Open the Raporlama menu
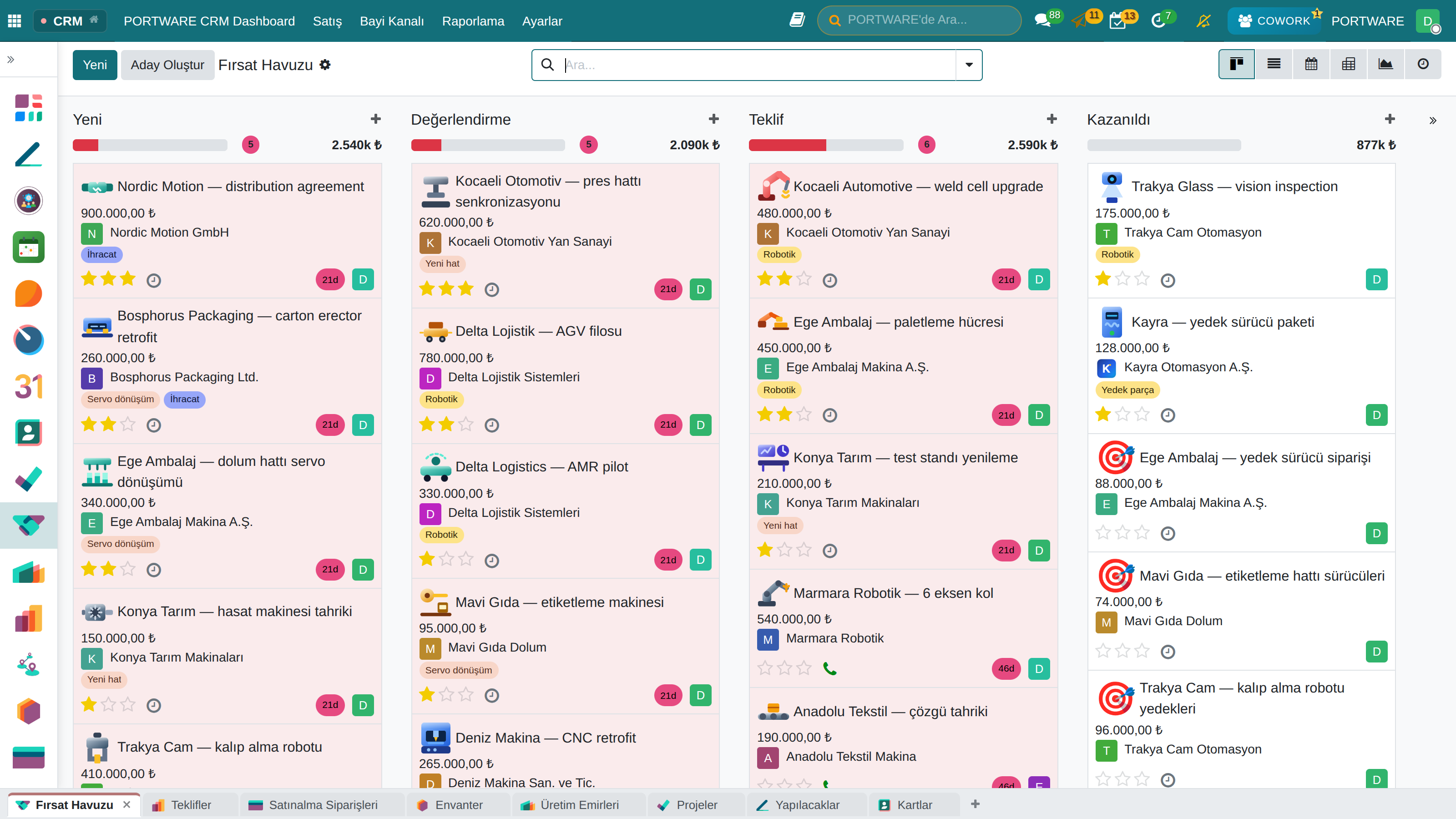This screenshot has height=819, width=1456. click(473, 21)
